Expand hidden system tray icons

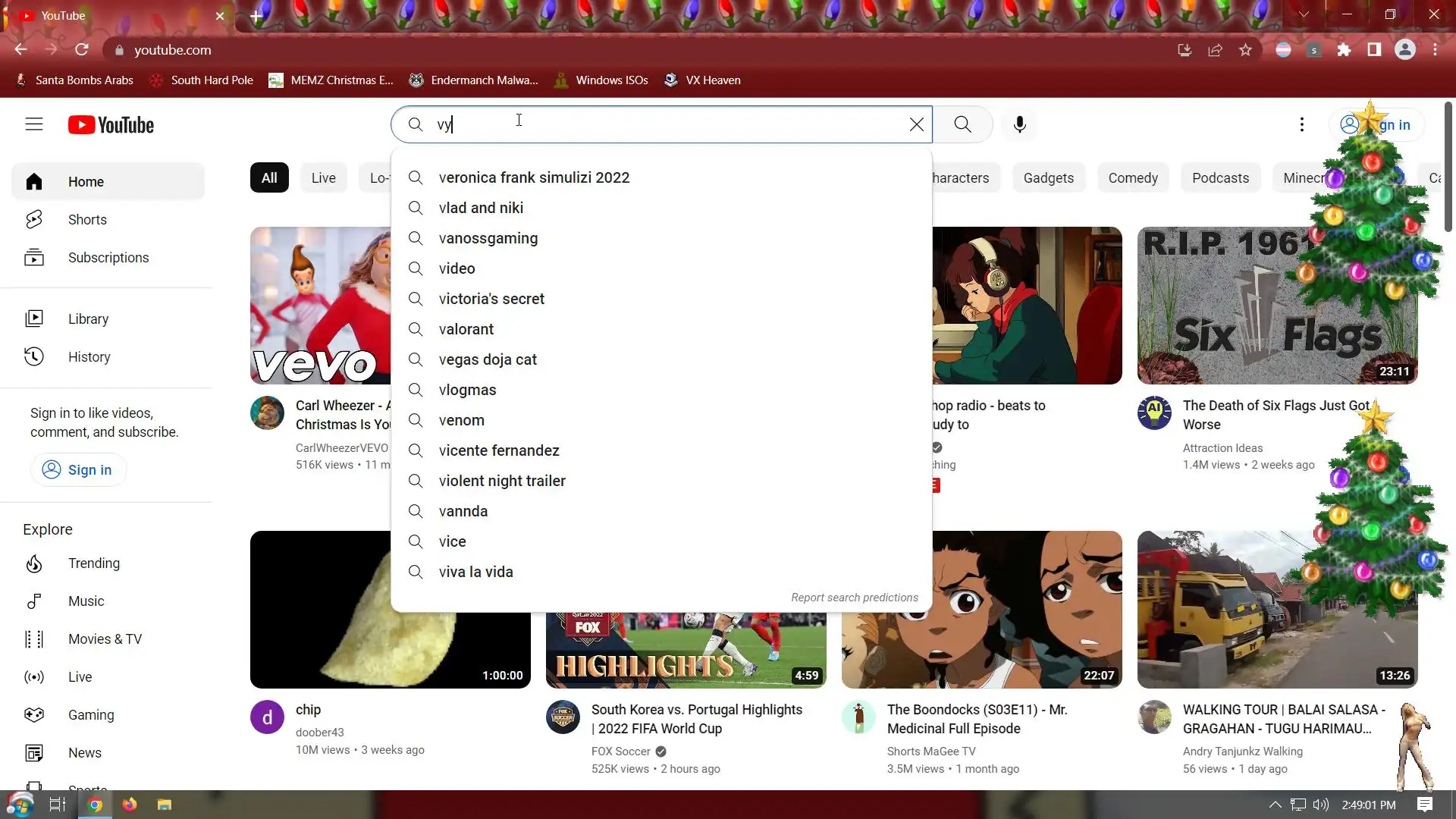point(1275,805)
